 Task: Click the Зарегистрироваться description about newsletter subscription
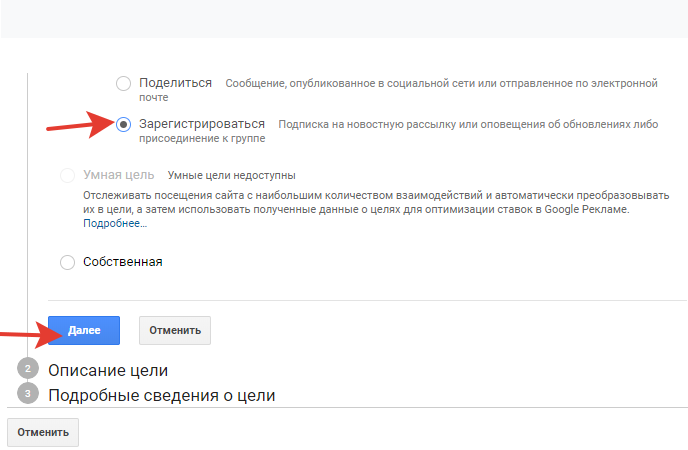coord(466,125)
